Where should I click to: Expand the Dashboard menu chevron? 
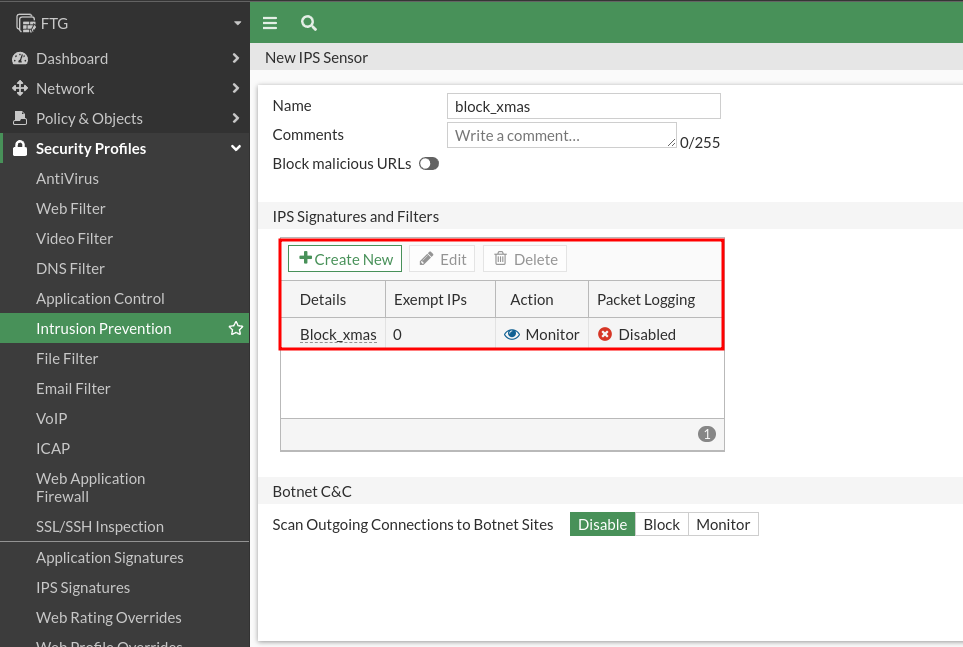point(236,58)
